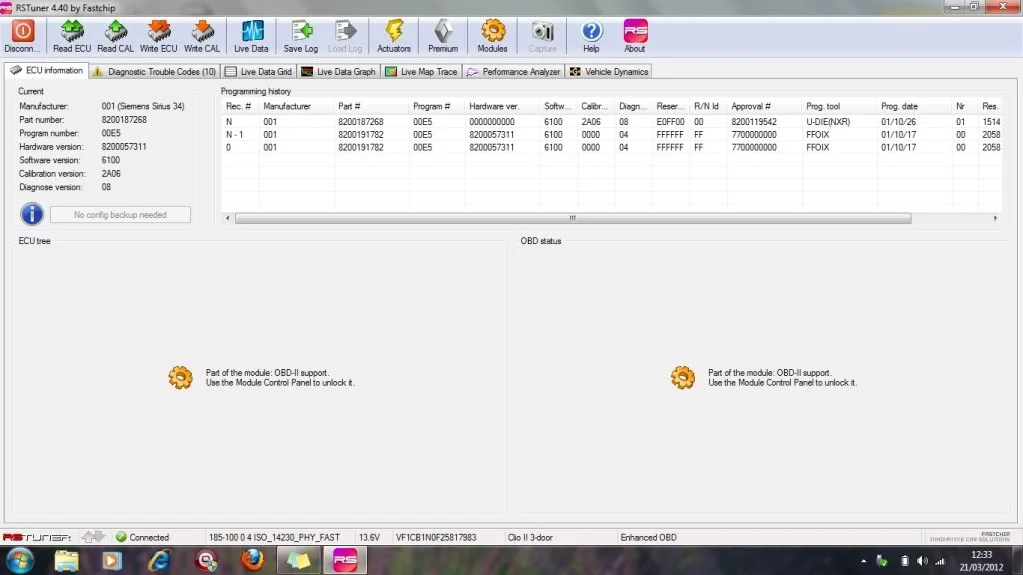Image resolution: width=1023 pixels, height=575 pixels.
Task: Click the Manufacturer value 001 (Siemens Sirius 34)
Action: click(143, 106)
